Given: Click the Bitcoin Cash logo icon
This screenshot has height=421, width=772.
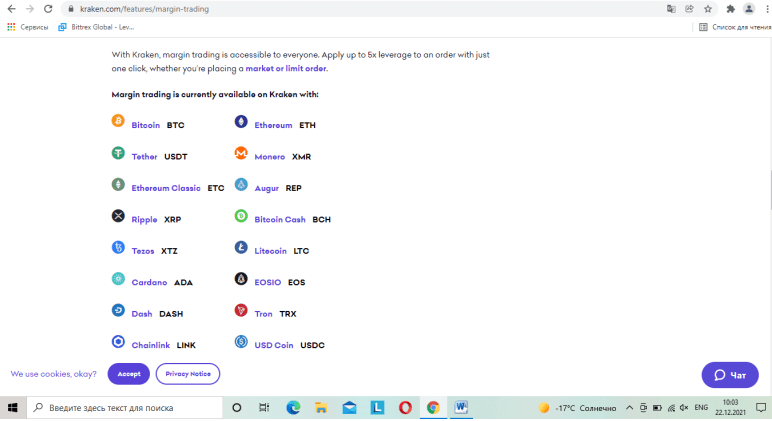Looking at the screenshot, I should coord(241,216).
